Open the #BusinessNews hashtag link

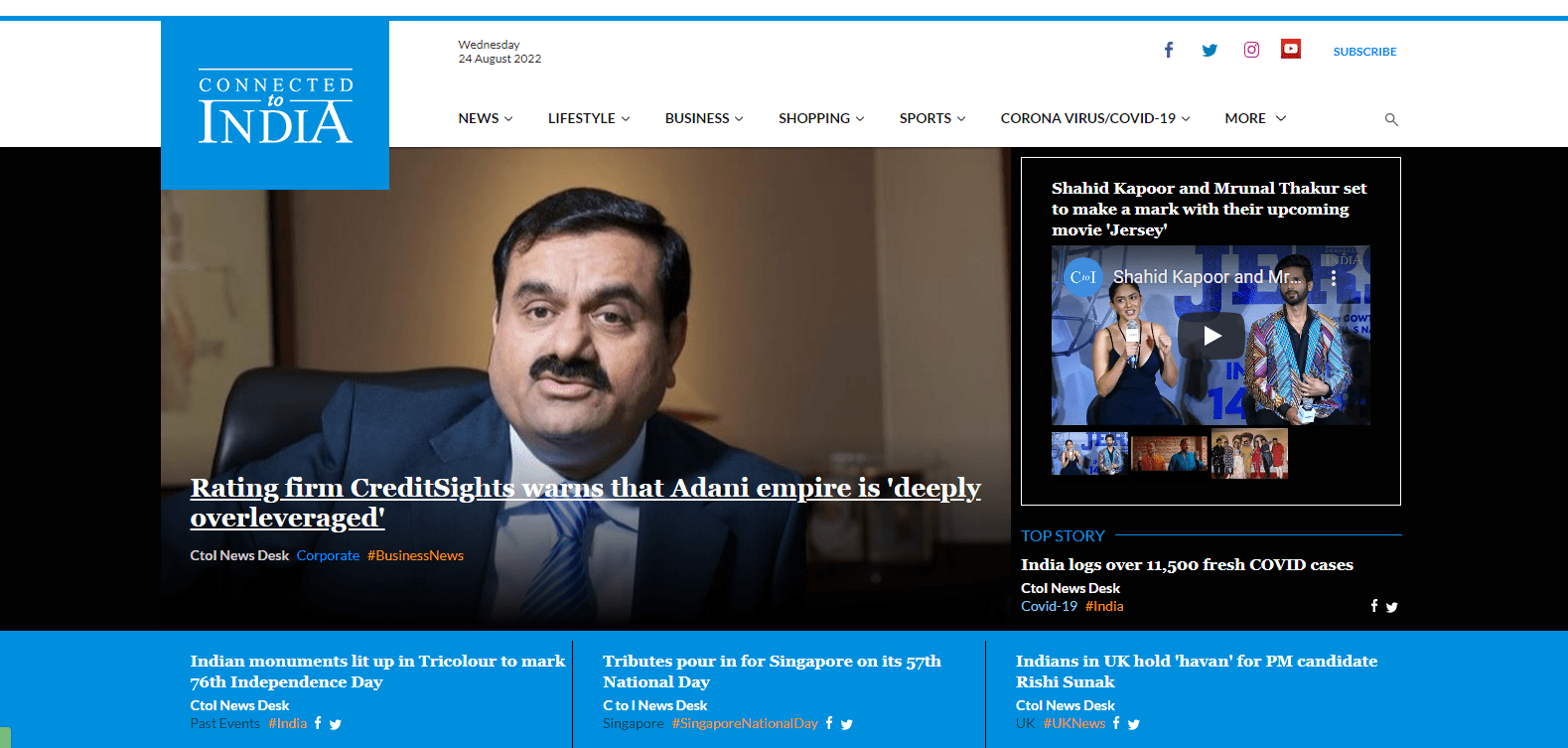(415, 555)
